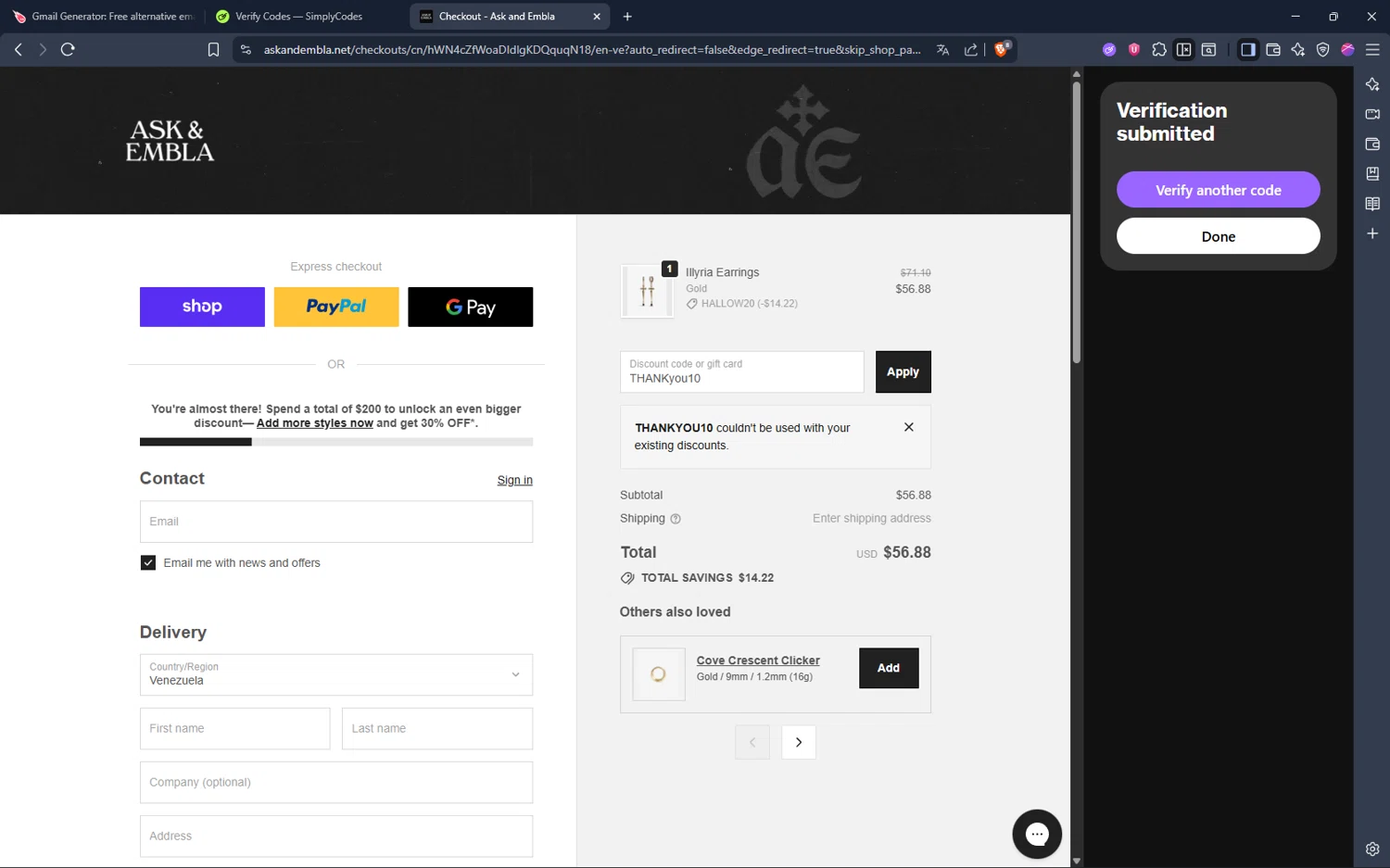The image size is (1390, 868).
Task: Click the browser address bar URL
Action: [x=591, y=50]
